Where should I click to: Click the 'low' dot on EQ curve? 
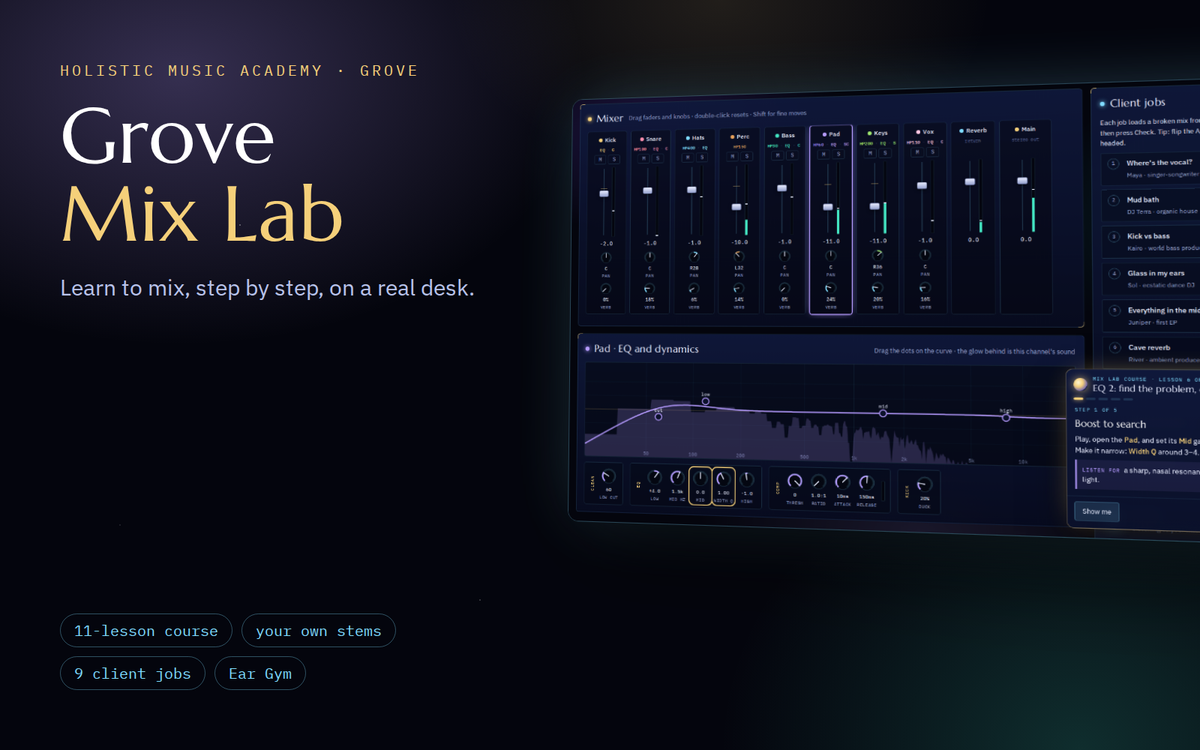click(705, 400)
